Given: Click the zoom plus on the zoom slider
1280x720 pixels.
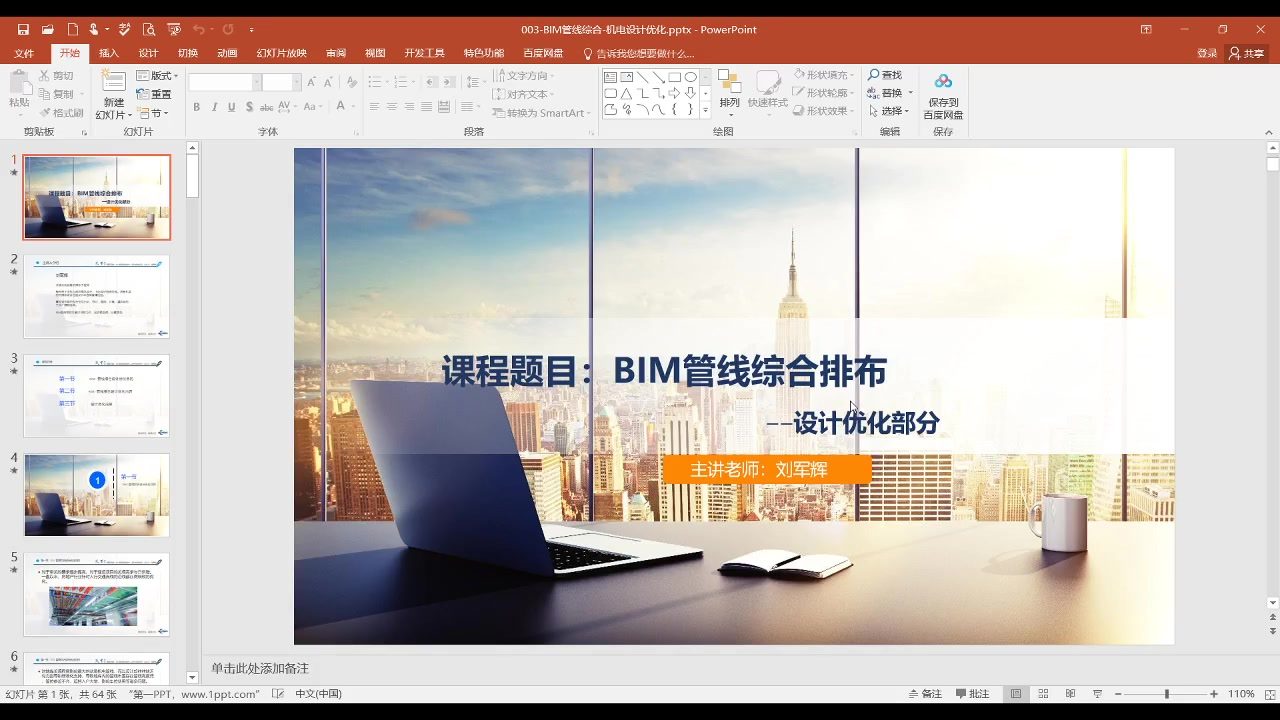Looking at the screenshot, I should [1215, 693].
